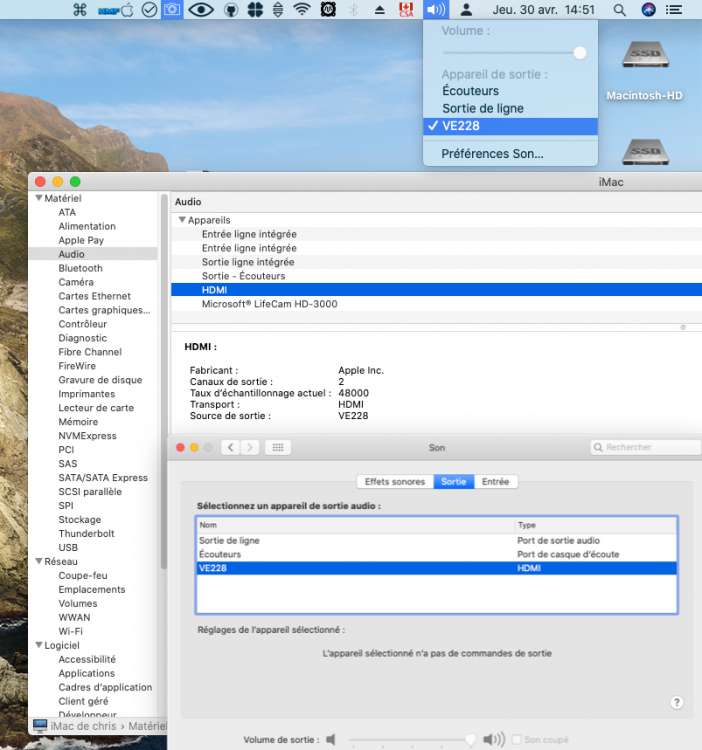Image resolution: width=702 pixels, height=750 pixels.
Task: Click the activity monitor chip menu bar icon
Action: tap(328, 10)
